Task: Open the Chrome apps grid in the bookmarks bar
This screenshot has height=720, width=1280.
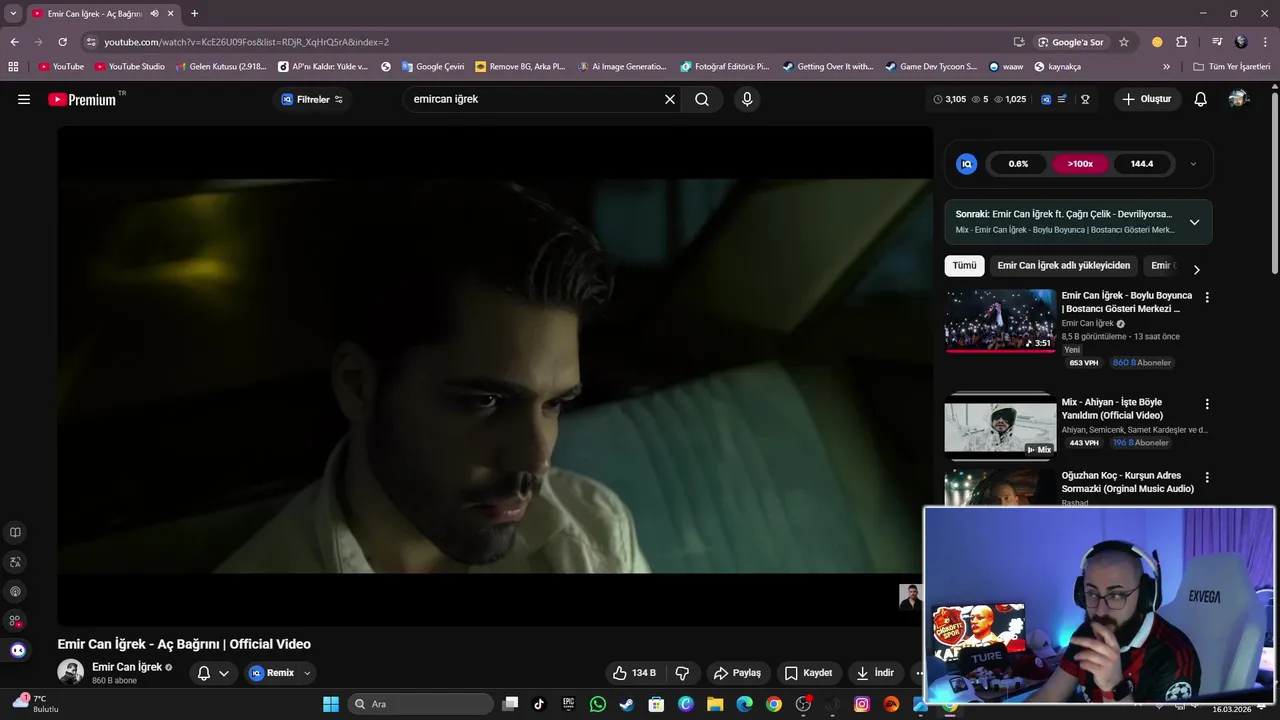Action: [x=13, y=67]
